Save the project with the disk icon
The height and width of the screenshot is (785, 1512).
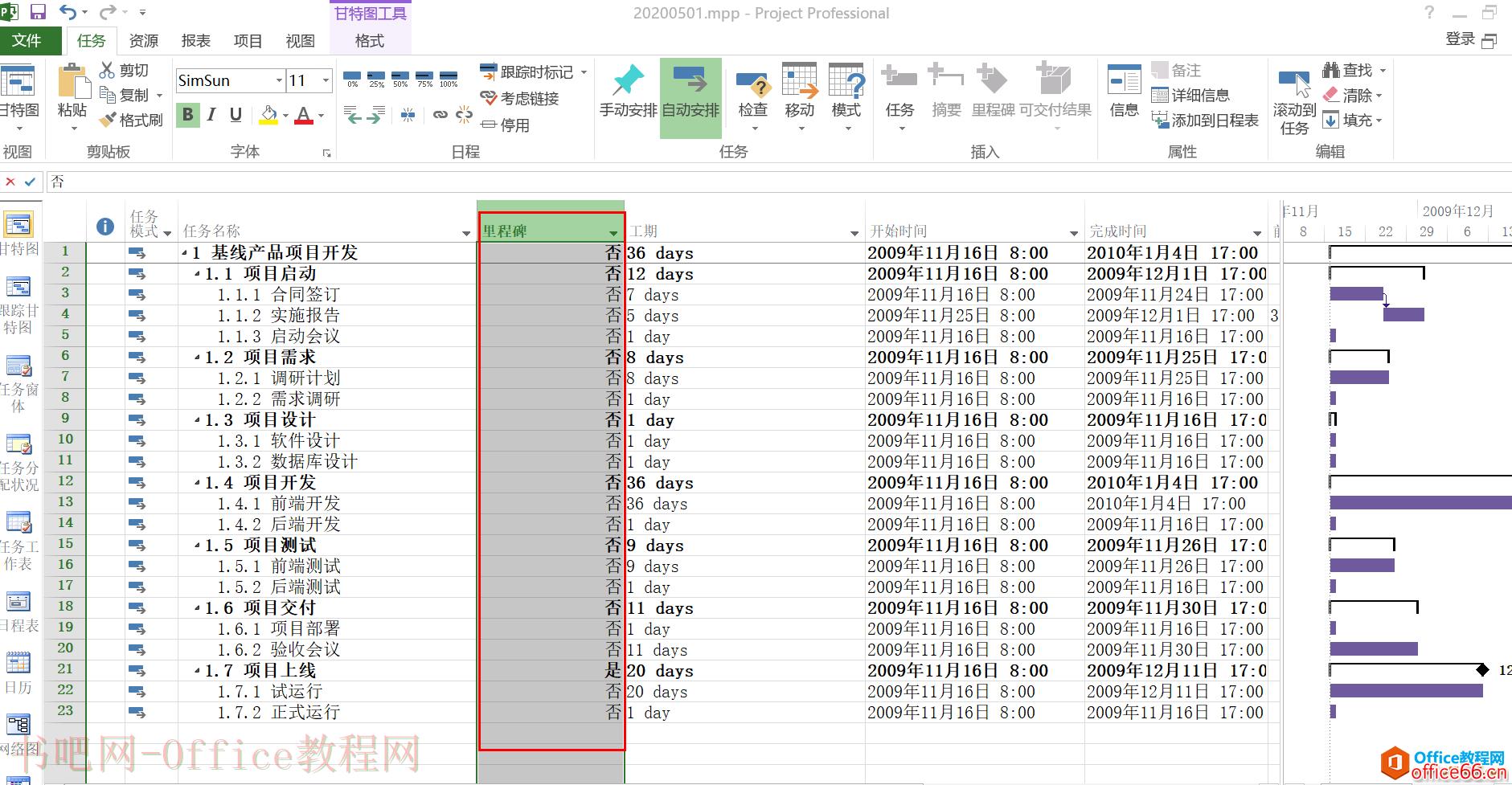[38, 12]
